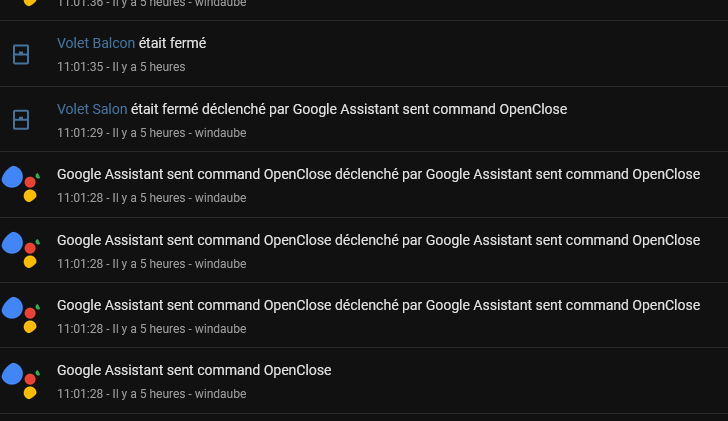Select the Google Assistant logo of the third identical OpenClose entry

pos(21,315)
